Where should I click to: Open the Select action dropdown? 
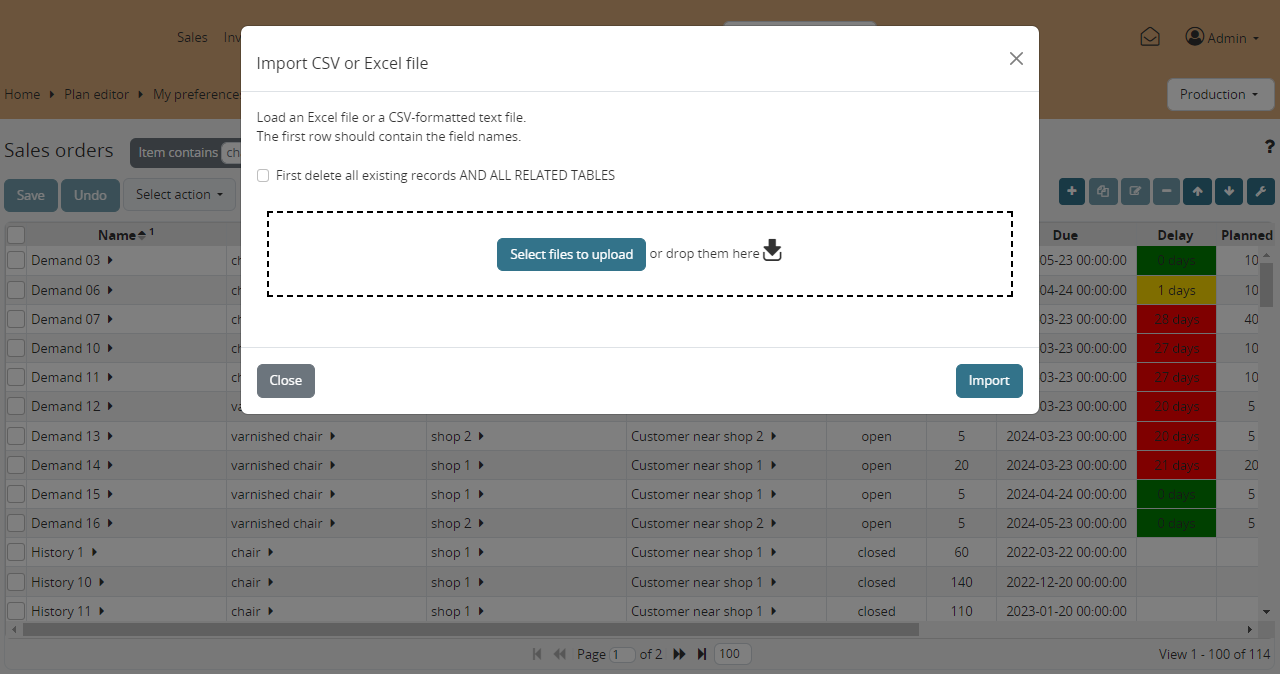[x=180, y=195]
